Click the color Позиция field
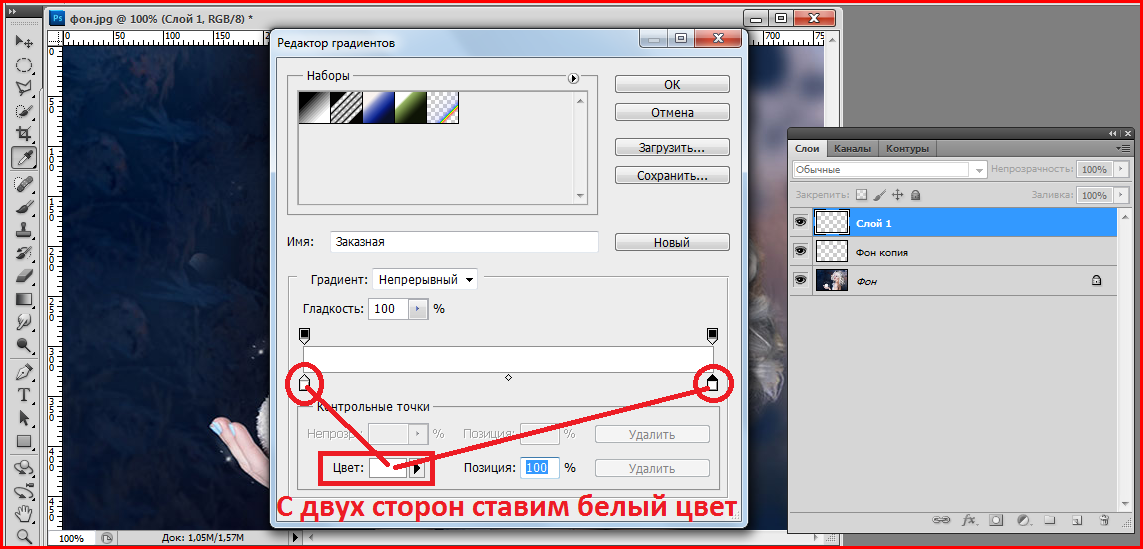 click(x=540, y=468)
